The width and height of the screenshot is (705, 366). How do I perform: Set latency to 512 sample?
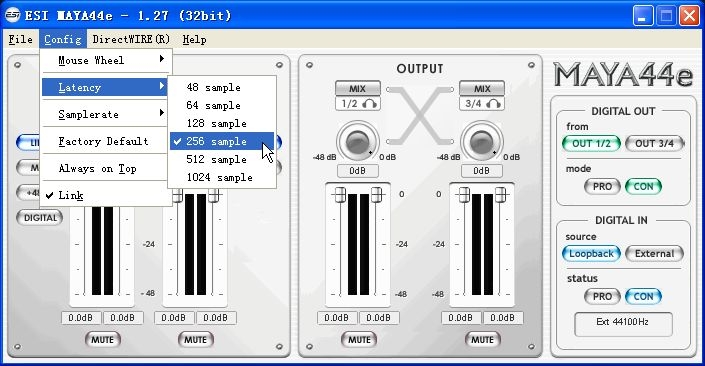[x=222, y=159]
